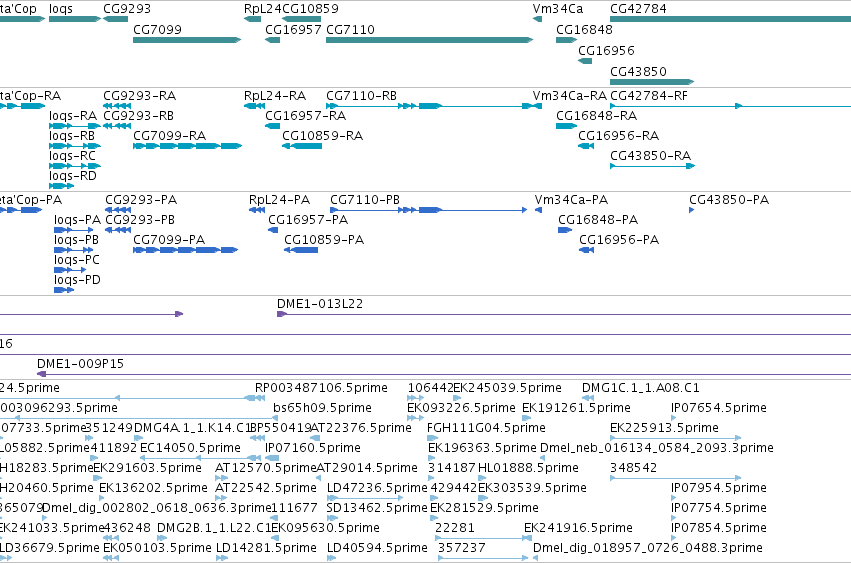851x563 pixels.
Task: Click protein CG7099-PA glyph
Action: pyautogui.click(x=186, y=250)
